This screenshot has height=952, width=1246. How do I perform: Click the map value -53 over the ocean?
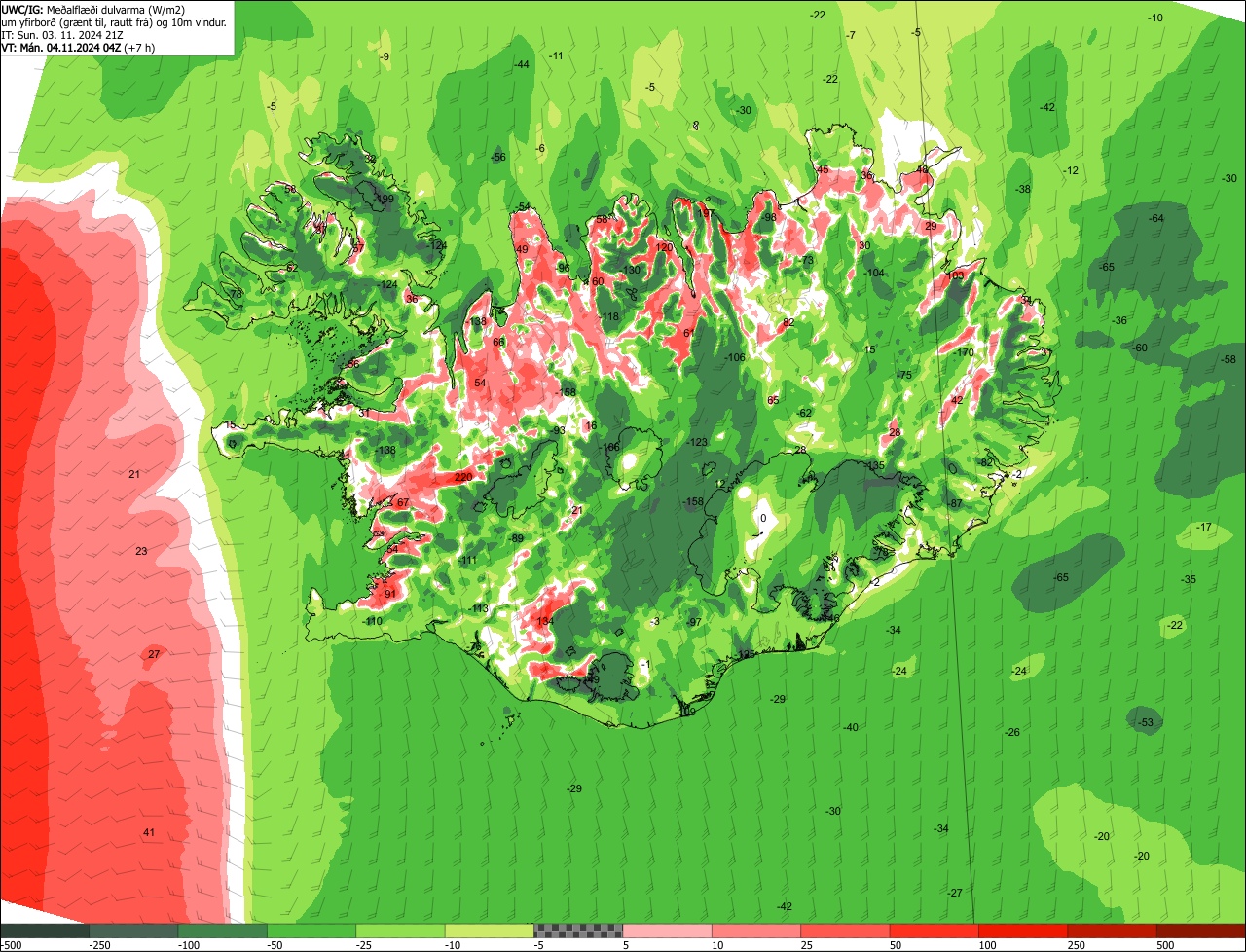[x=1146, y=722]
